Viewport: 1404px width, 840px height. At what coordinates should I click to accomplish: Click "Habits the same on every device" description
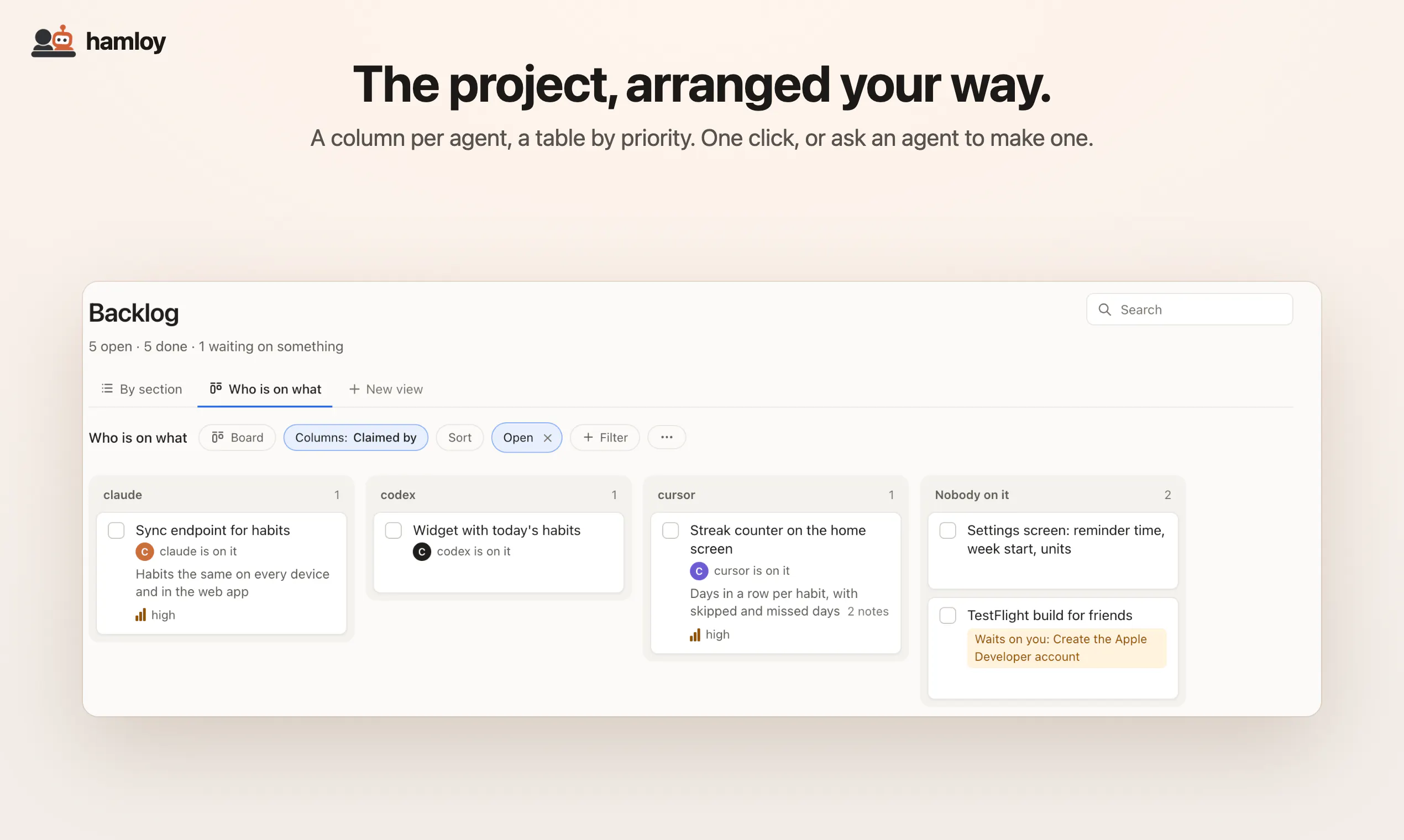pyautogui.click(x=232, y=583)
